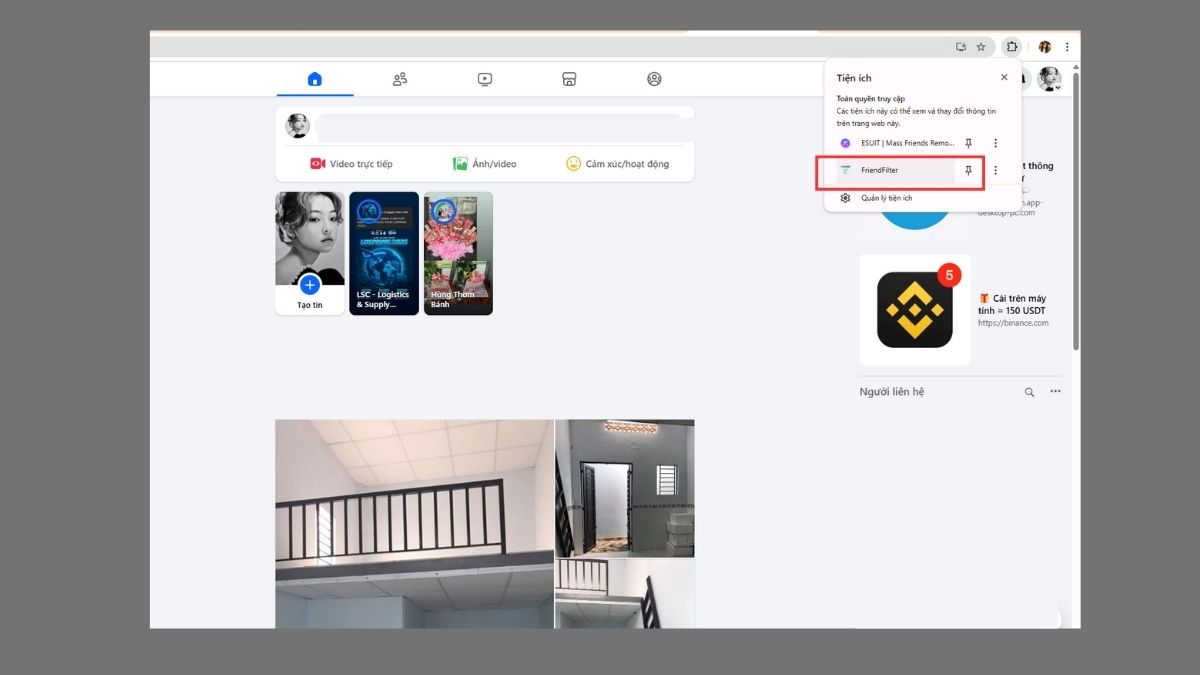
Task: Open the lower-right loft railing photo
Action: (625, 594)
